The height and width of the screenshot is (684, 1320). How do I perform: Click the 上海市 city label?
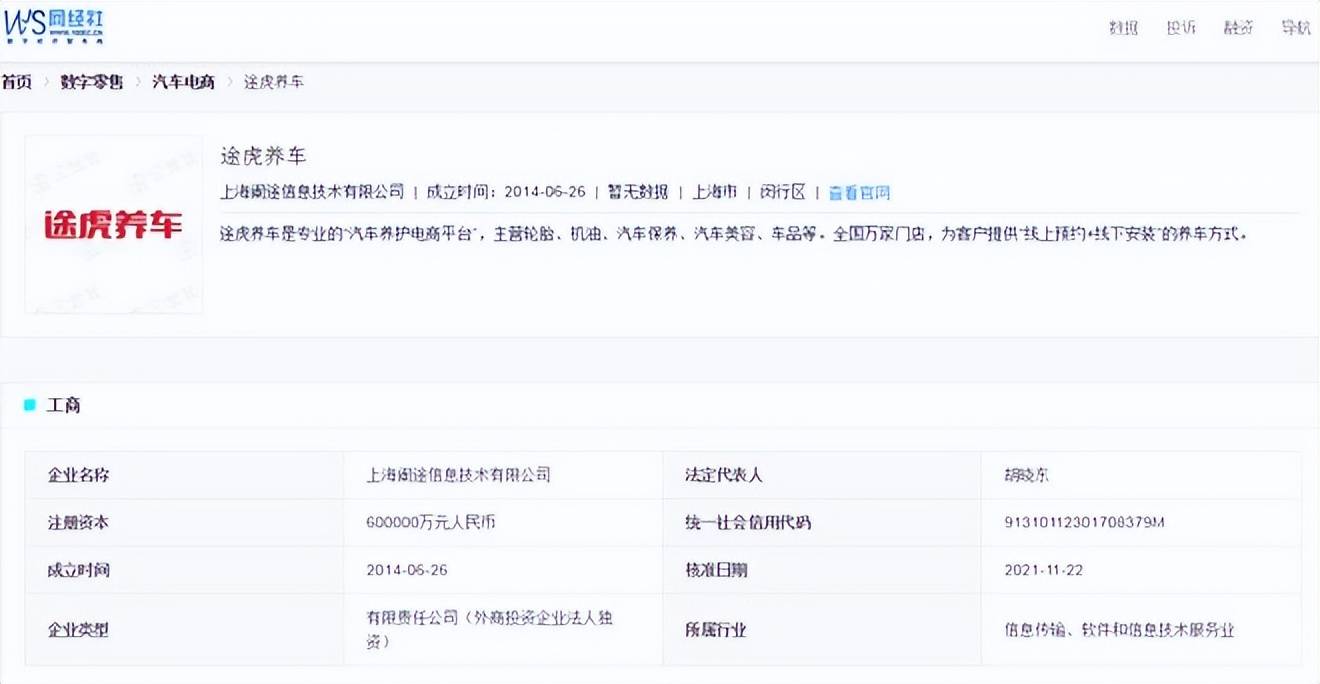714,192
